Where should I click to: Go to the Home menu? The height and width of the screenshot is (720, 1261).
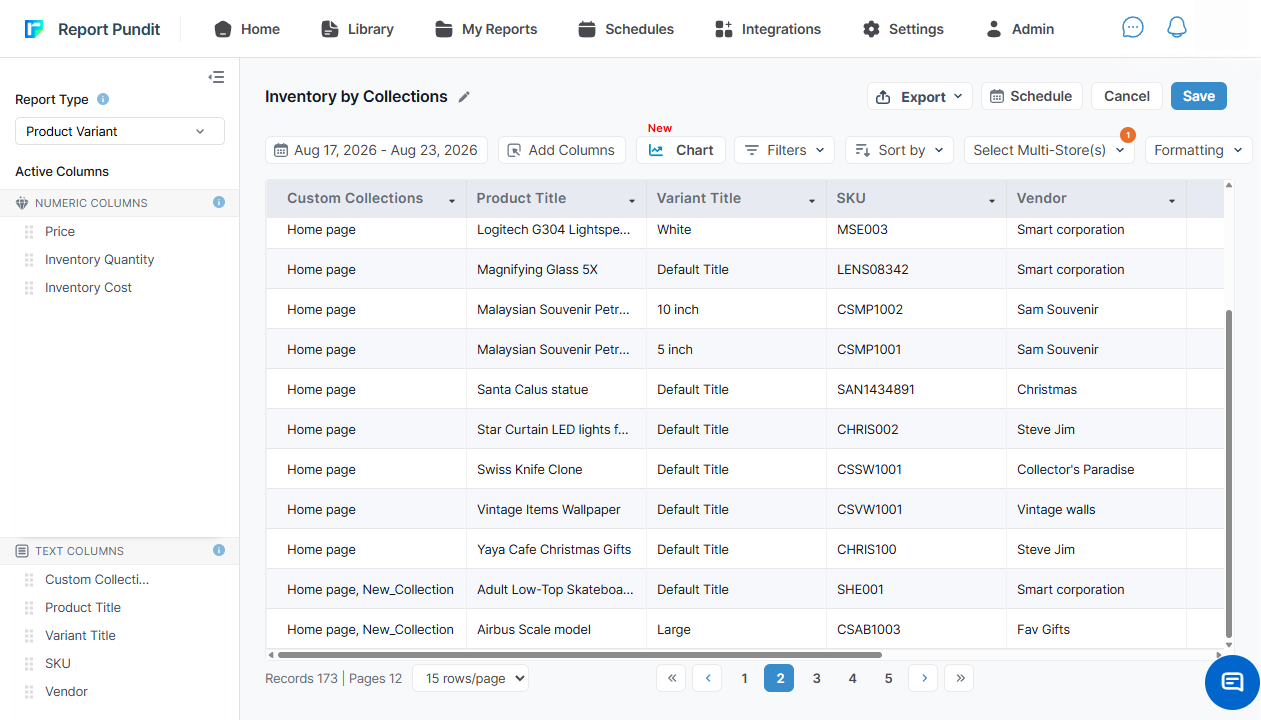point(247,29)
